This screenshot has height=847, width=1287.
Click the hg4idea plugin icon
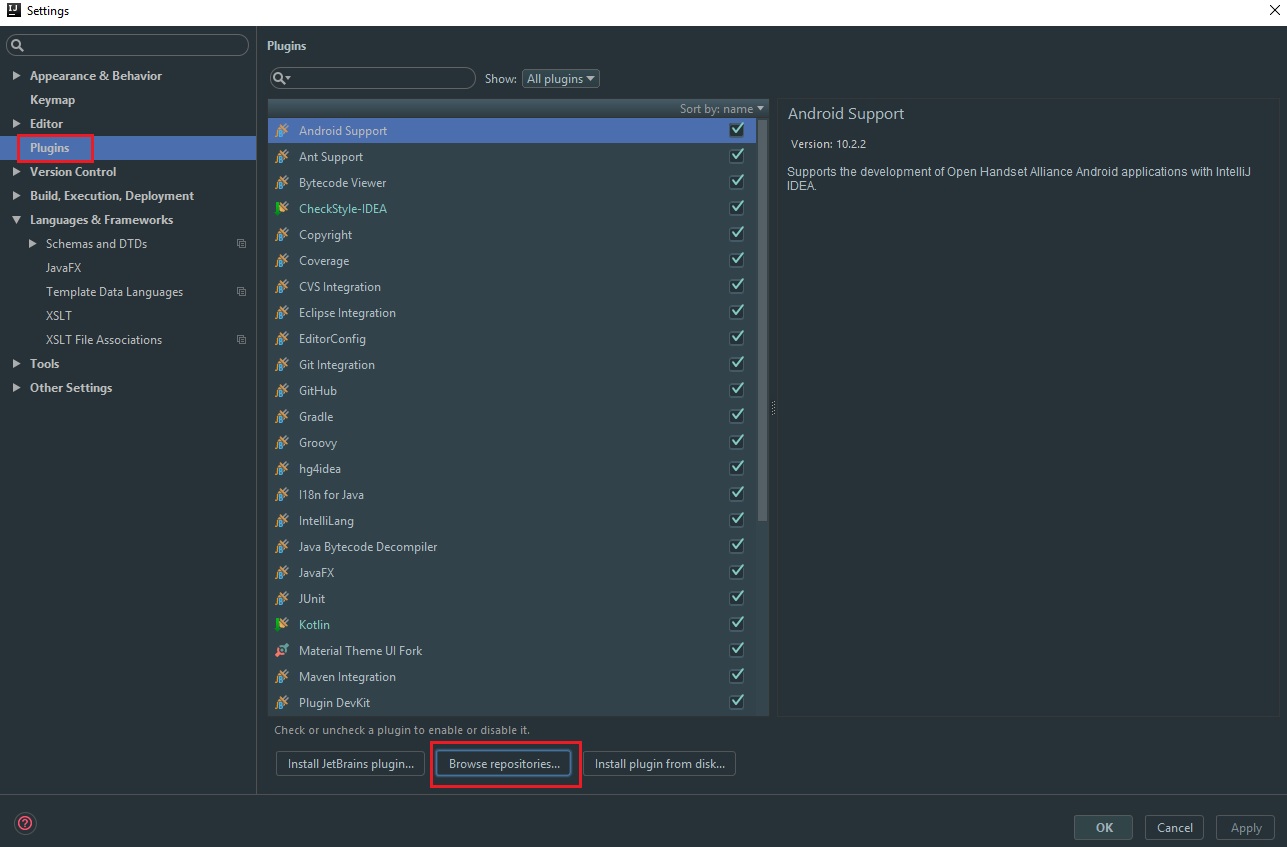click(282, 469)
